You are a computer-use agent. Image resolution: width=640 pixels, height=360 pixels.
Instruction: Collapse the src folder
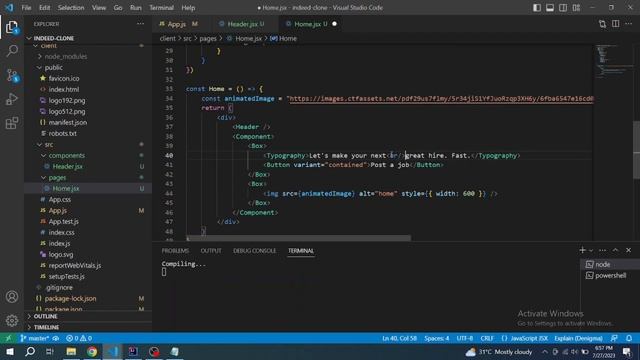(88, 144)
